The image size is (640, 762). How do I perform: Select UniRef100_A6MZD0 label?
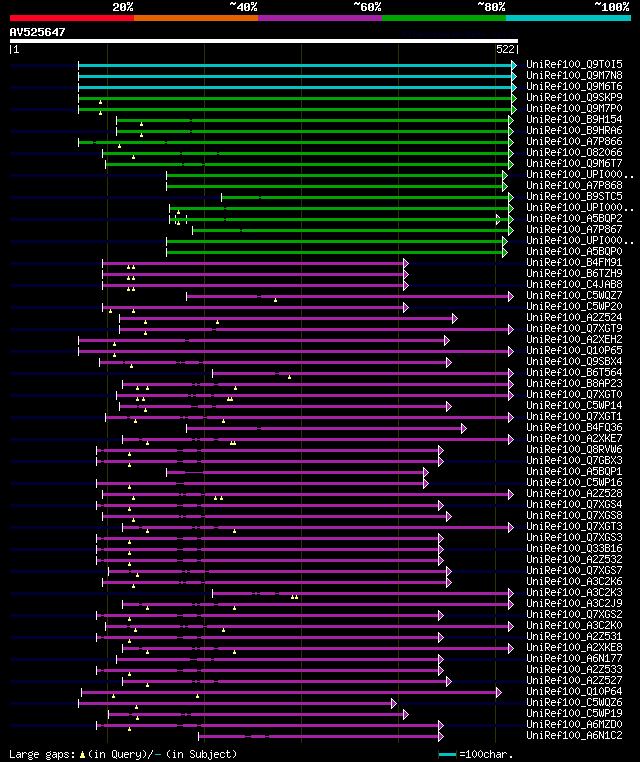(574, 725)
